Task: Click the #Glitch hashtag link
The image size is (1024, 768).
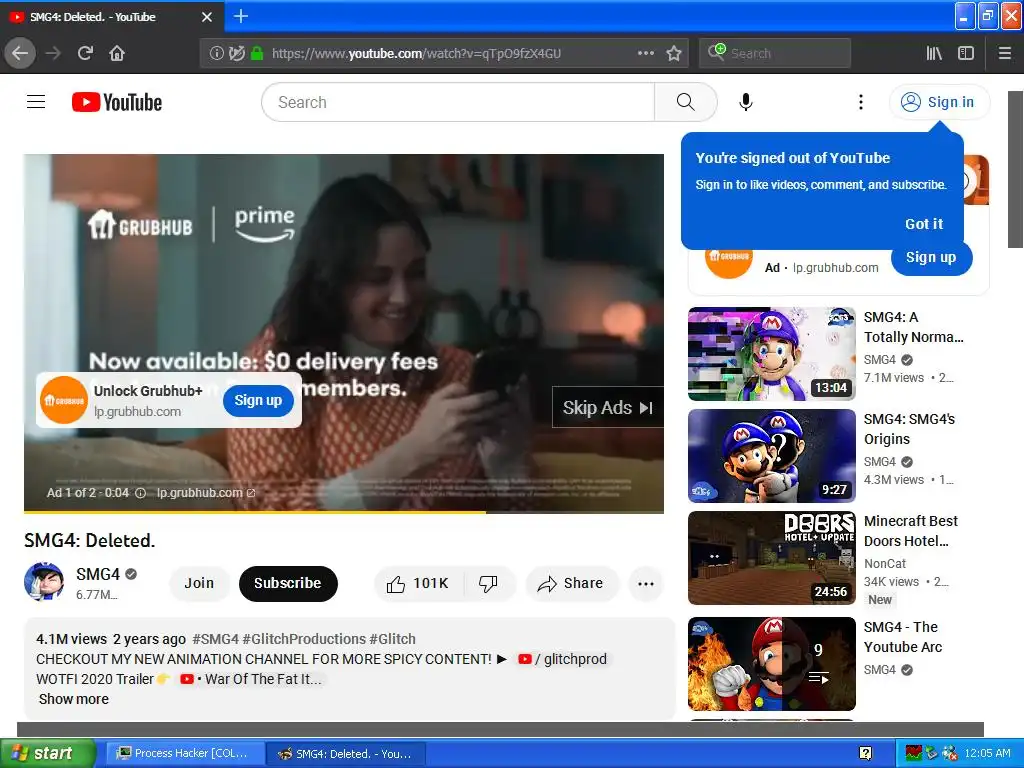Action: (392, 639)
